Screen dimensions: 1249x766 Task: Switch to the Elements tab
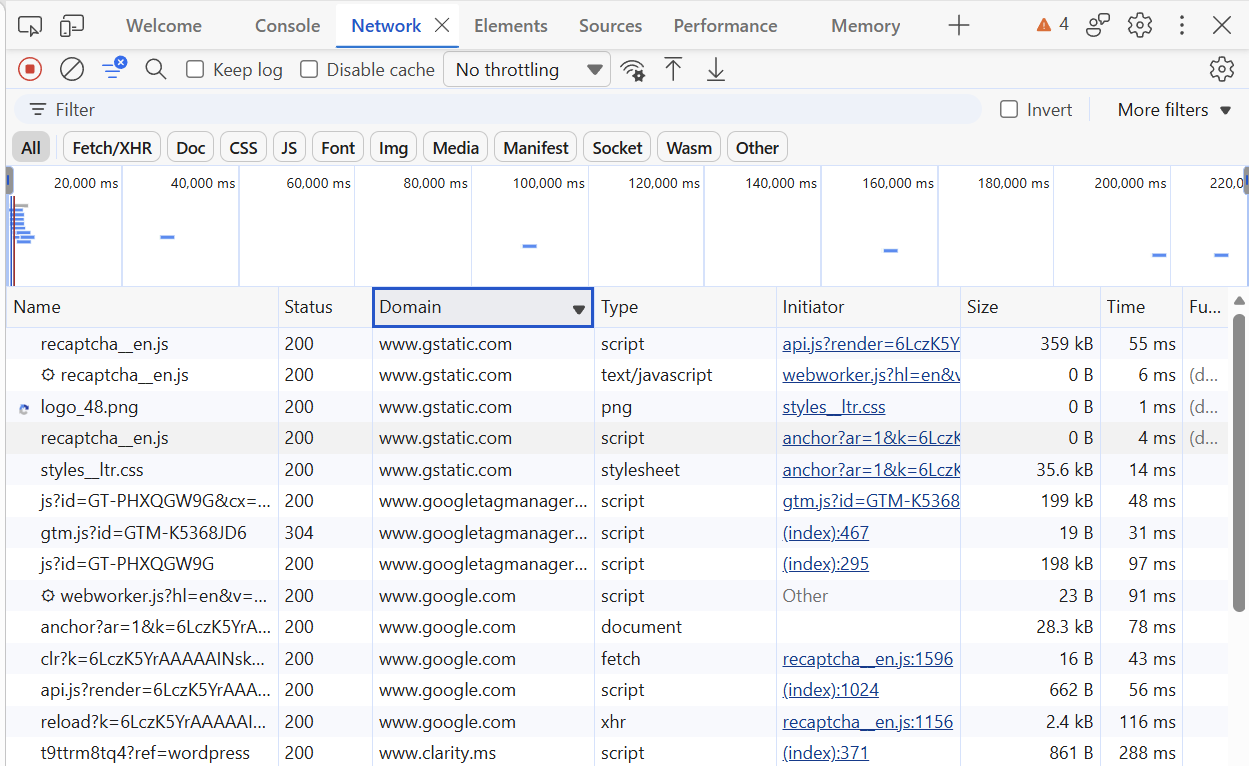pyautogui.click(x=511, y=25)
